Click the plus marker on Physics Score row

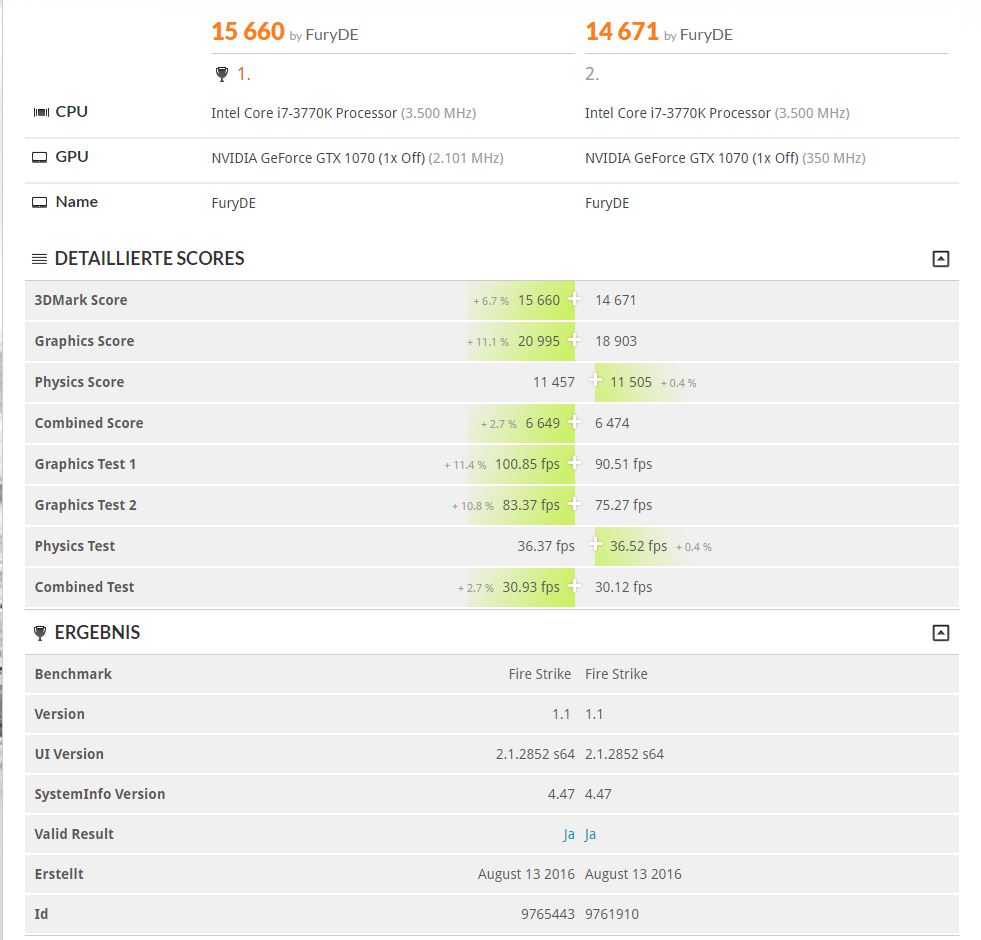[x=596, y=381]
